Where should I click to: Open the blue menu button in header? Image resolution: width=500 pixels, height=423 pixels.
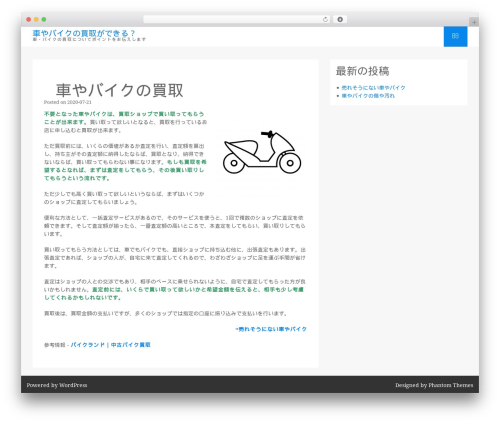click(455, 36)
